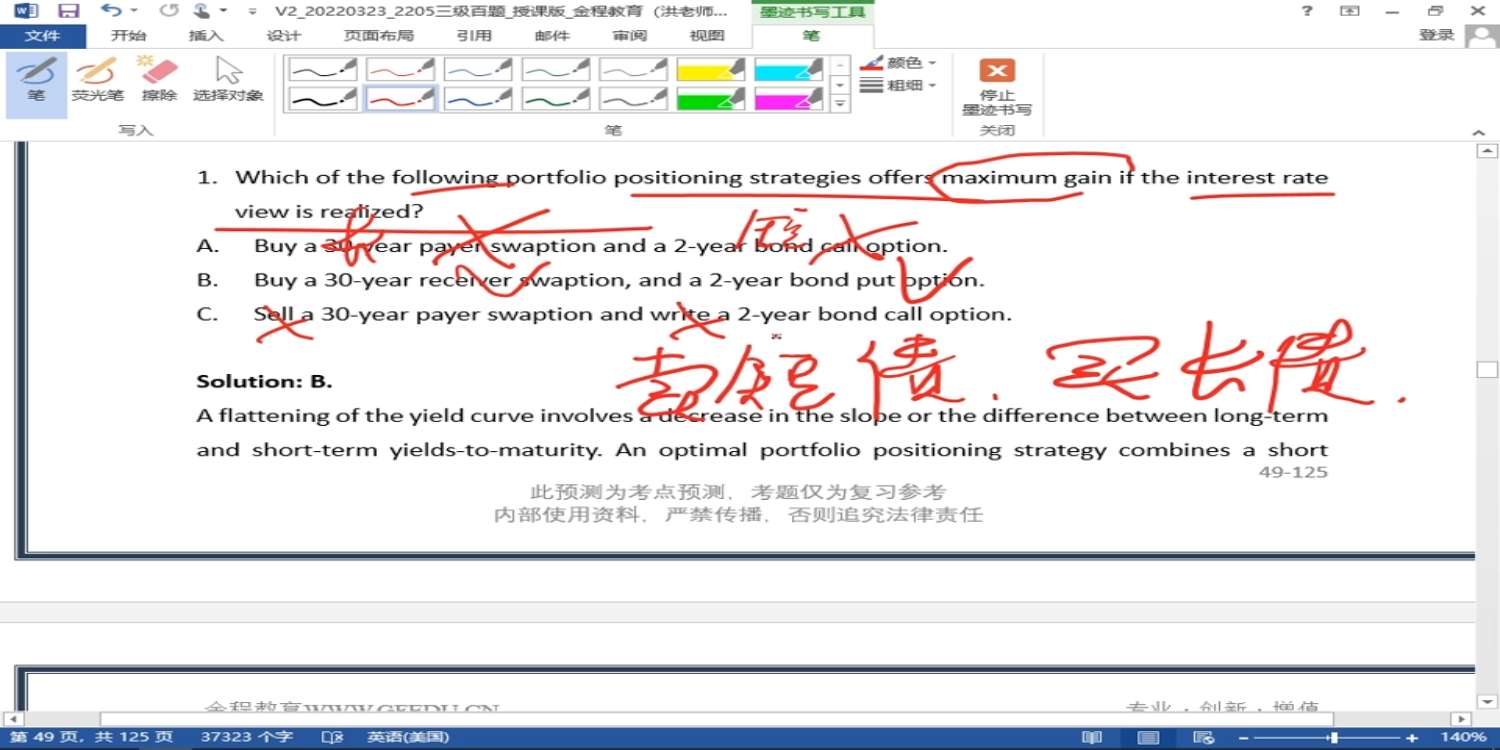Click 停止墨迹书写 to stop inking
Viewport: 1500px width, 750px height.
click(997, 87)
